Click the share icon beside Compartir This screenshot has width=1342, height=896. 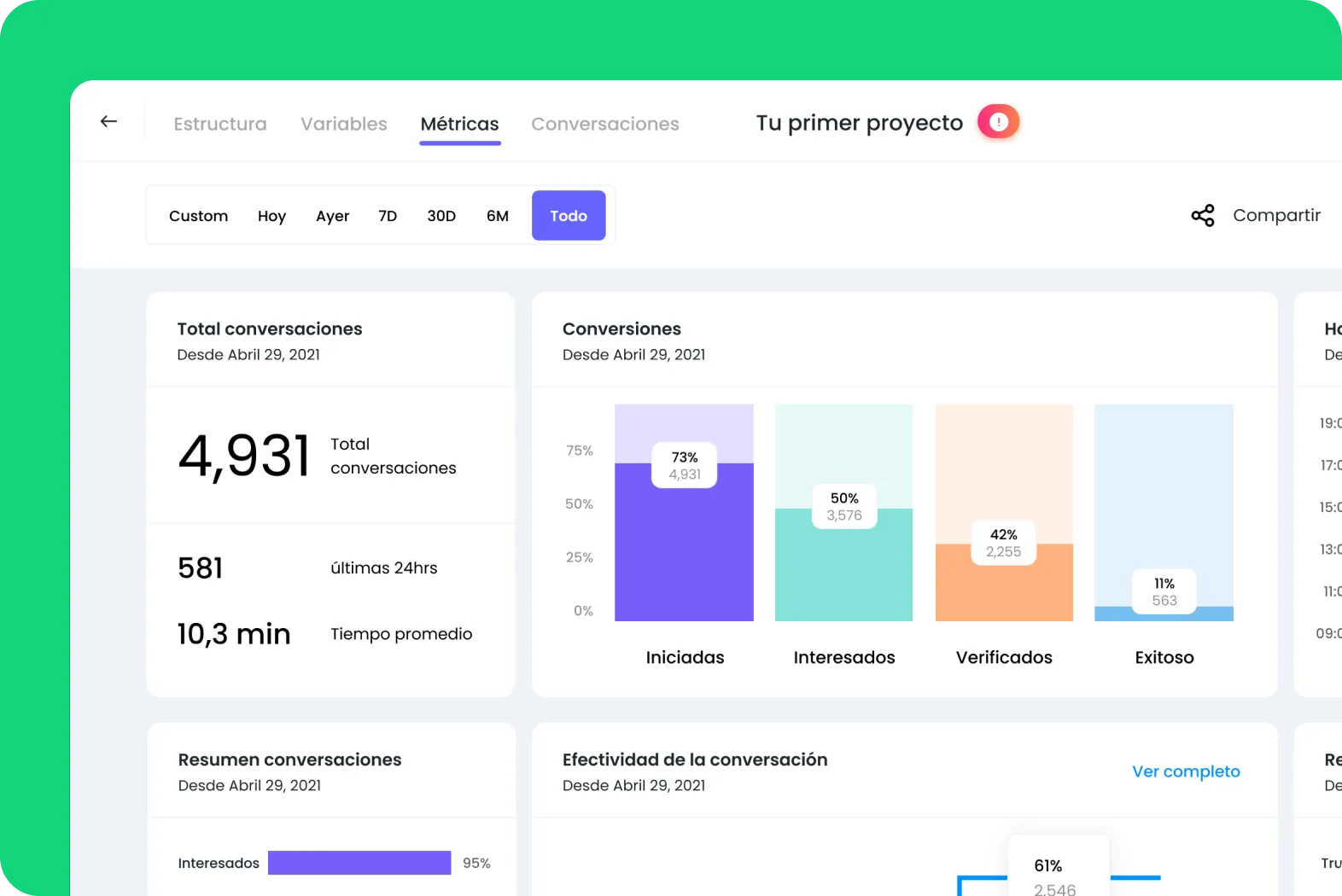1203,216
